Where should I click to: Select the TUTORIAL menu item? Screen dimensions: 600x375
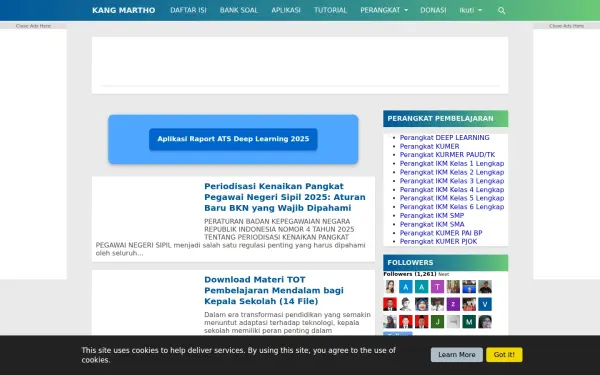point(330,10)
